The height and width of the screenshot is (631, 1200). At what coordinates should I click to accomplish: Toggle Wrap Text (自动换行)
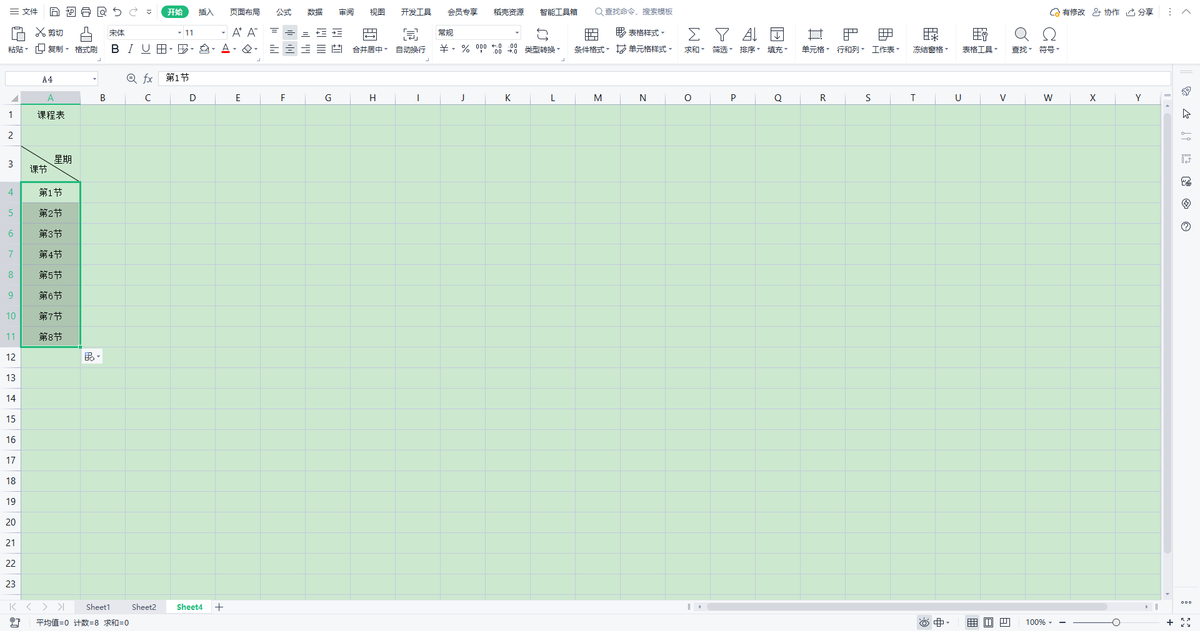tap(410, 34)
